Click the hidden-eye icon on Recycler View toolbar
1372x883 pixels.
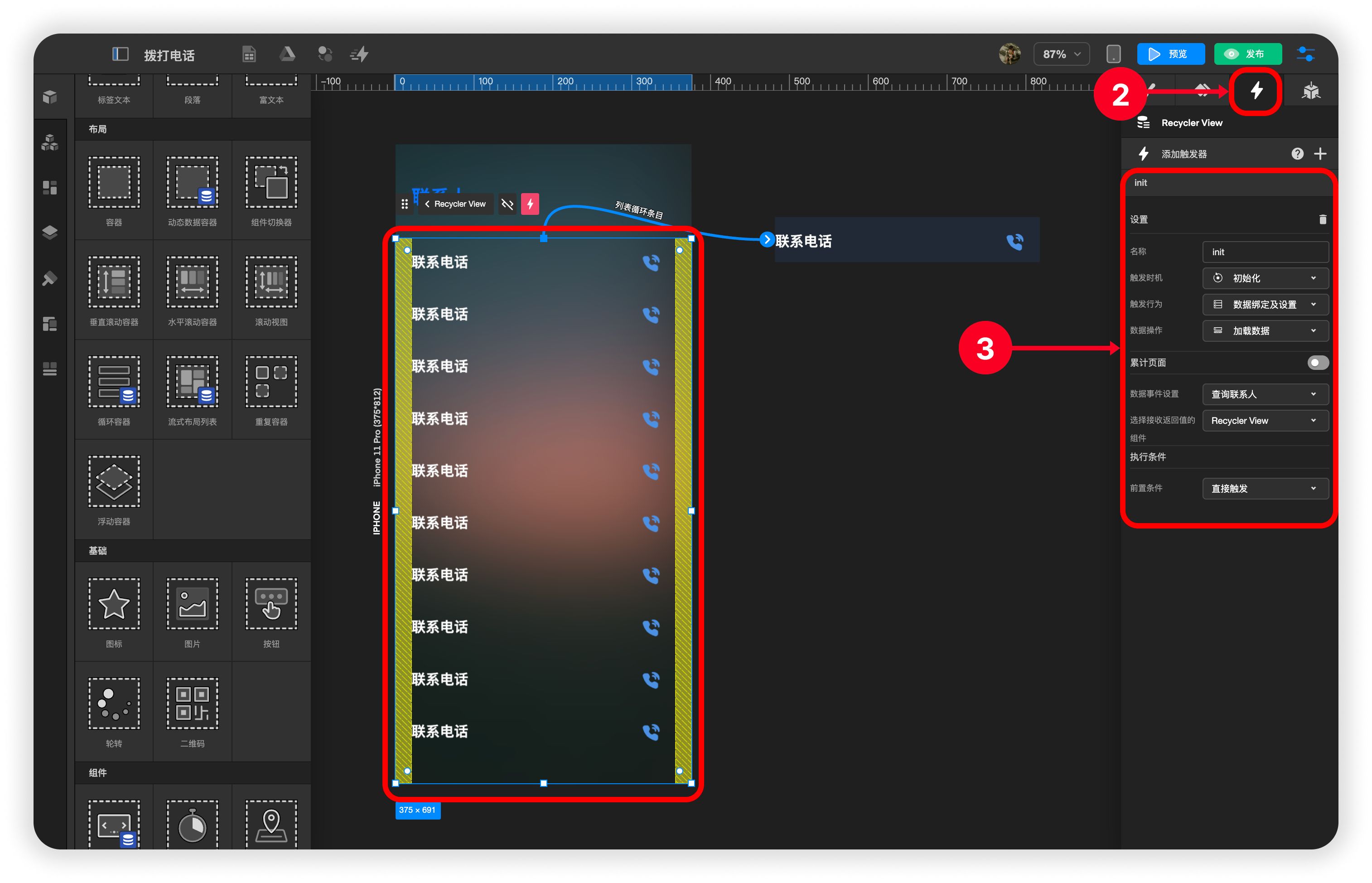click(507, 204)
